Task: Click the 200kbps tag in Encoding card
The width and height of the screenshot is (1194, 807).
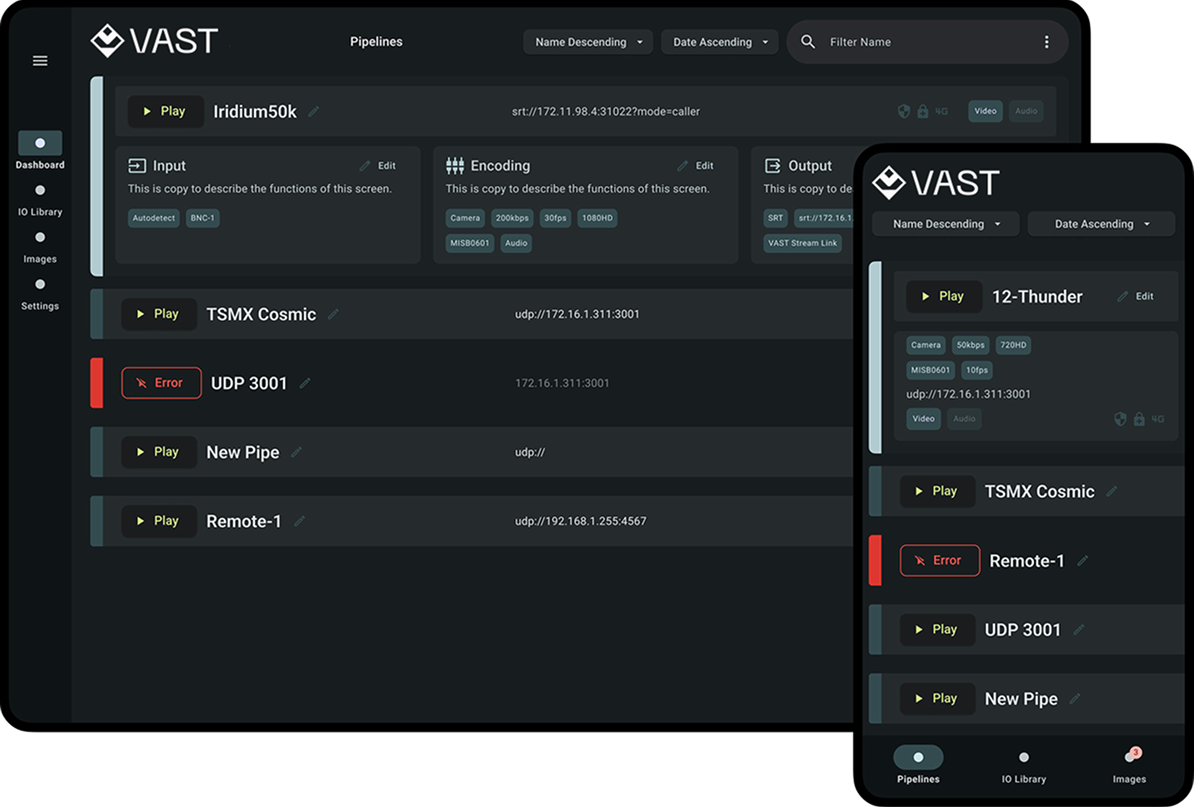Action: pos(512,218)
